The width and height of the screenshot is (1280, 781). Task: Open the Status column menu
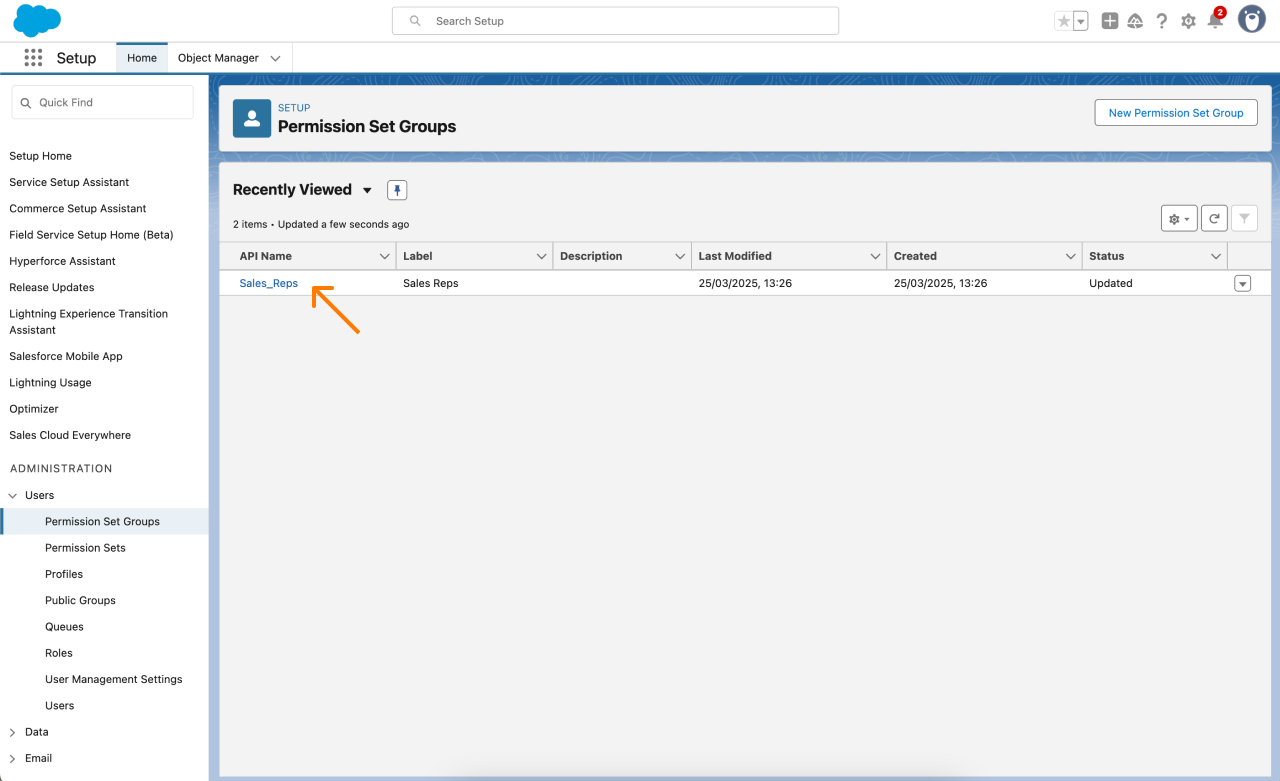pyautogui.click(x=1216, y=257)
